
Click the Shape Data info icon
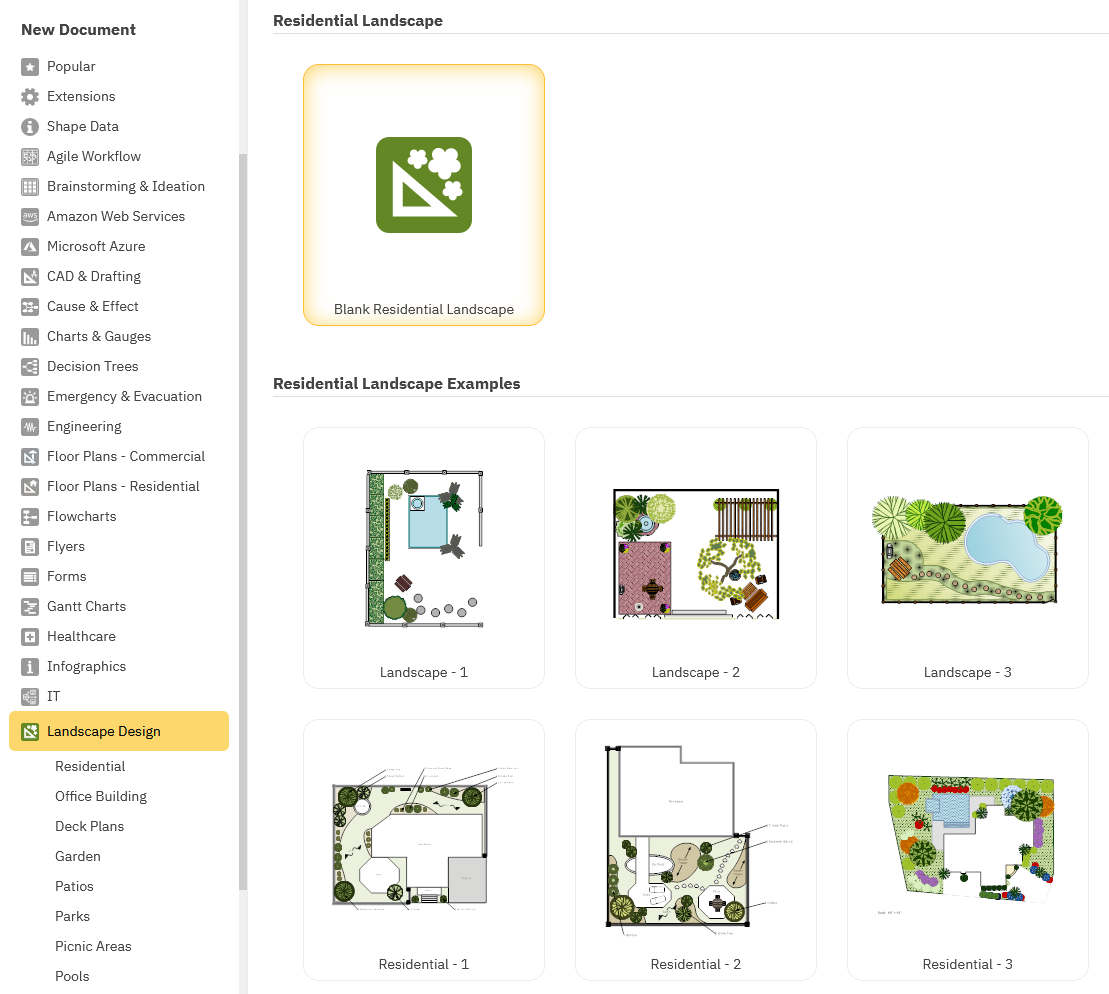[x=30, y=127]
